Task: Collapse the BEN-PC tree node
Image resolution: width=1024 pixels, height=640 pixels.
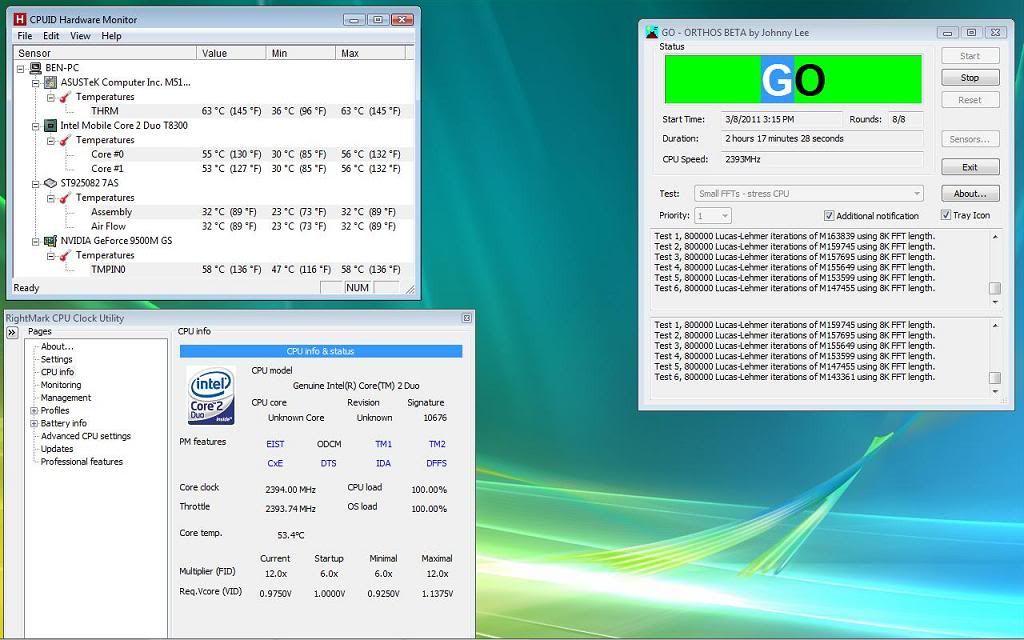Action: click(20, 68)
